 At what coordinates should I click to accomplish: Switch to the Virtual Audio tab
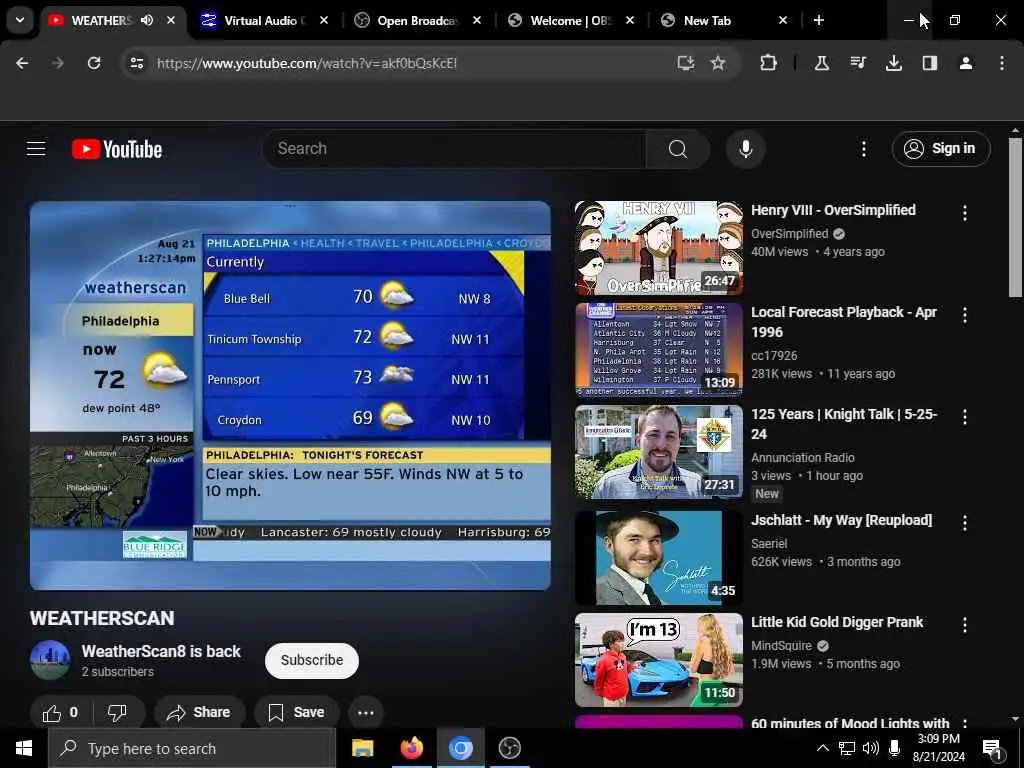(264, 20)
